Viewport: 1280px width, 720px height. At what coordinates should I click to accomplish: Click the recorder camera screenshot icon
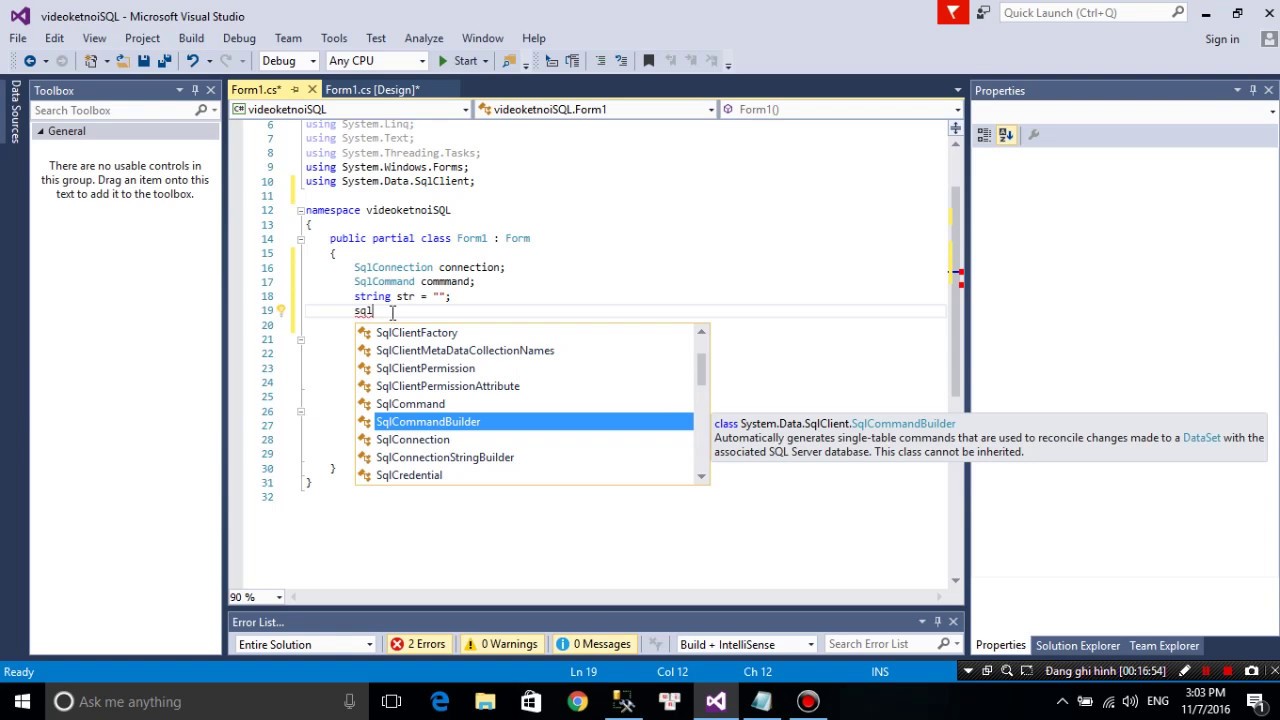coord(1251,671)
